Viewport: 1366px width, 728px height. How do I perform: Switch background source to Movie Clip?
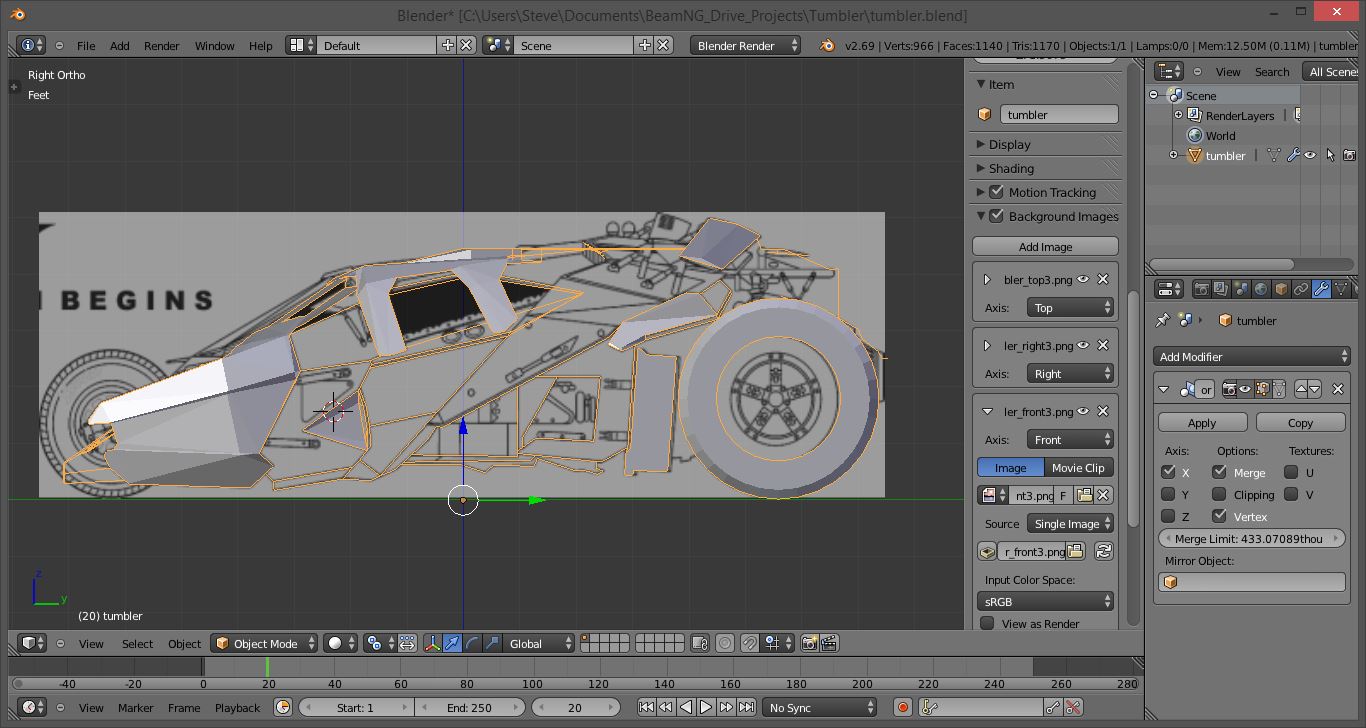pos(1078,467)
